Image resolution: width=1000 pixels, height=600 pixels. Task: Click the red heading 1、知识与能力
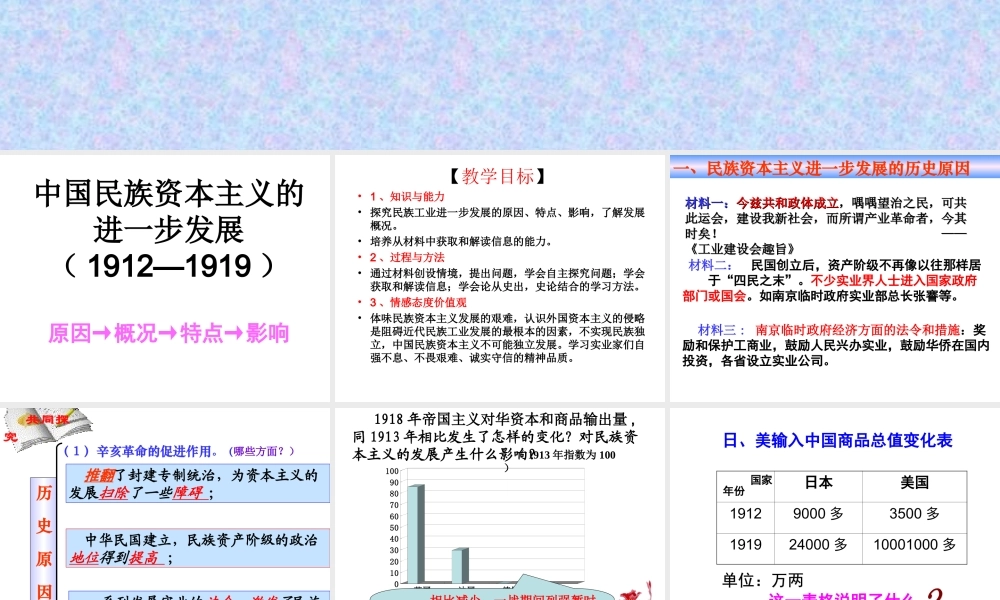[x=407, y=196]
